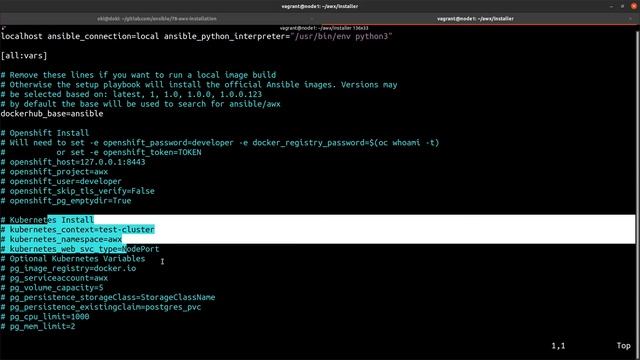Click the kubernetes_context=test-cluster line
The image size is (640, 360).
[x=78, y=230]
